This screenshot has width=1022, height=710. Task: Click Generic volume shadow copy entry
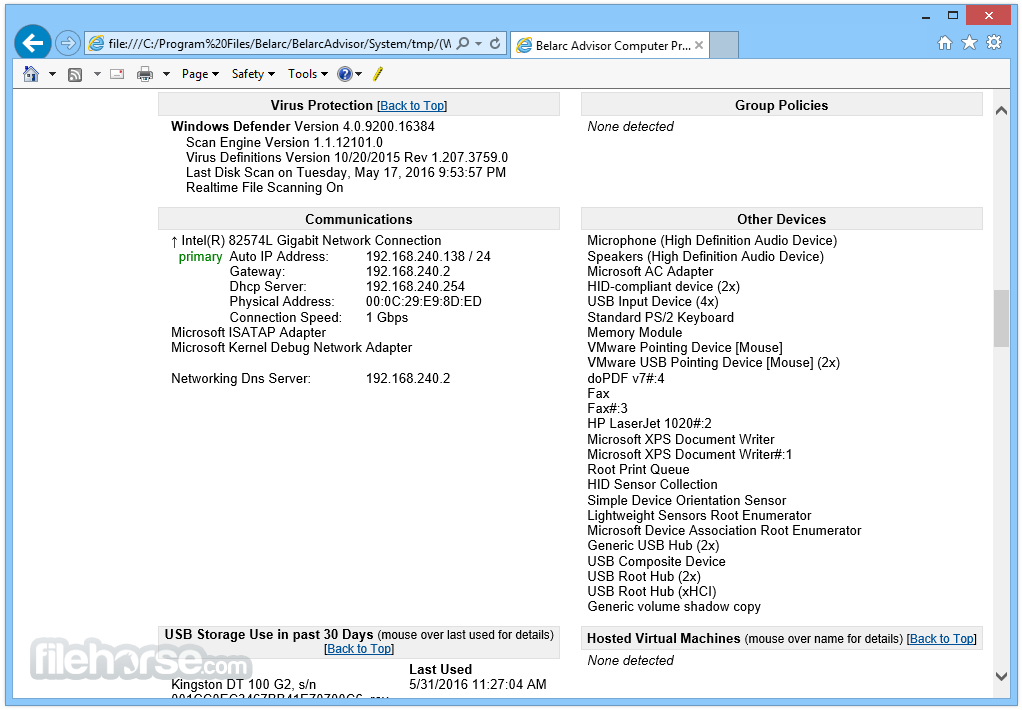pyautogui.click(x=674, y=606)
